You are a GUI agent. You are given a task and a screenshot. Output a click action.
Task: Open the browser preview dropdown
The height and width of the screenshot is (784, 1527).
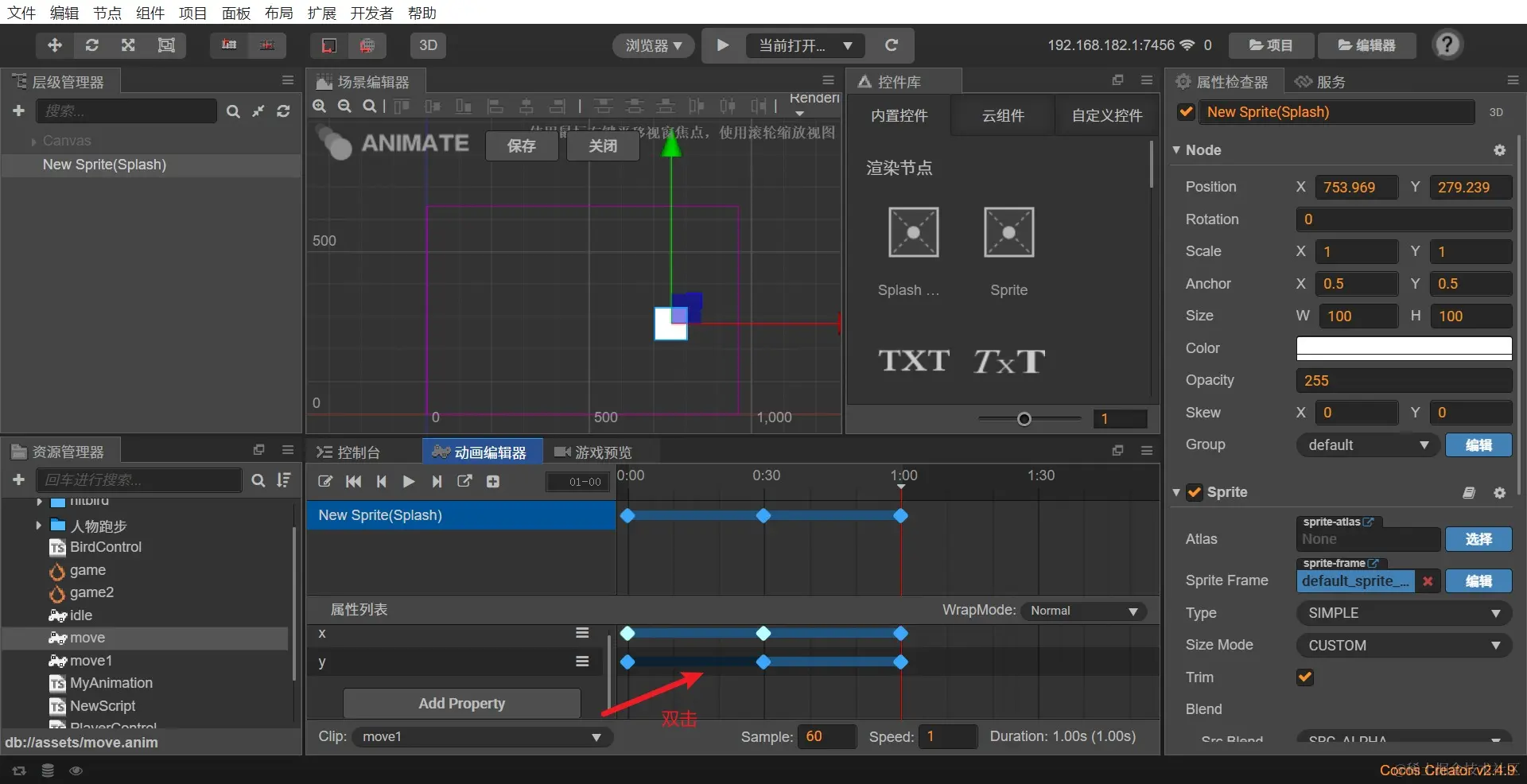(654, 45)
